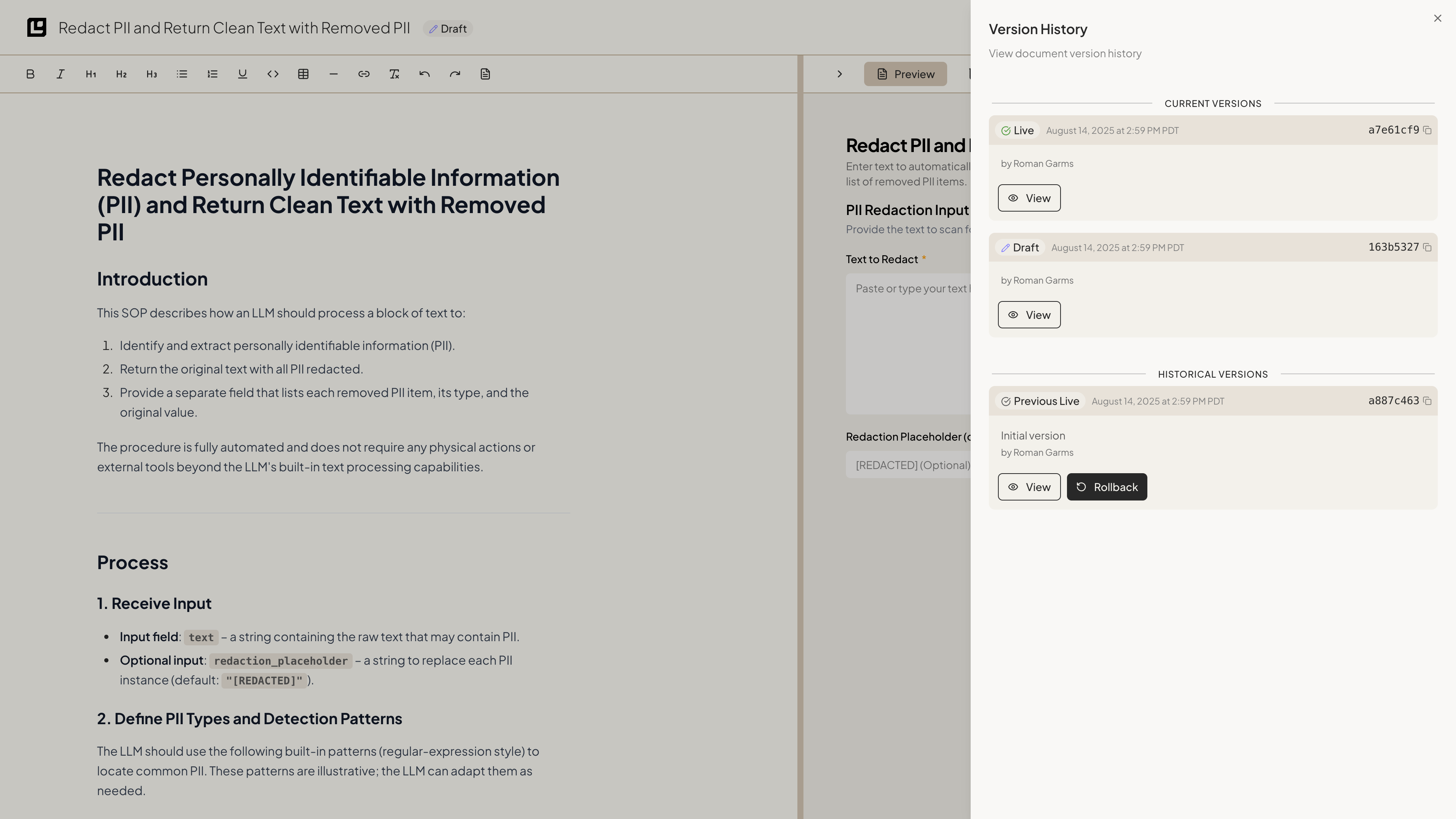Rollback to the Previous Live version
This screenshot has height=819, width=1456.
click(1107, 486)
